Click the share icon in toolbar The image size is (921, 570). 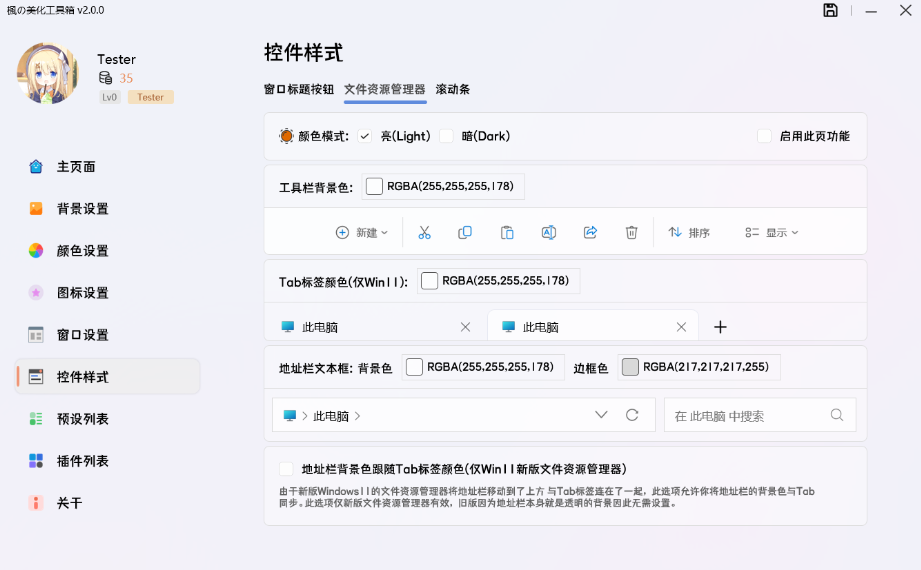[590, 232]
